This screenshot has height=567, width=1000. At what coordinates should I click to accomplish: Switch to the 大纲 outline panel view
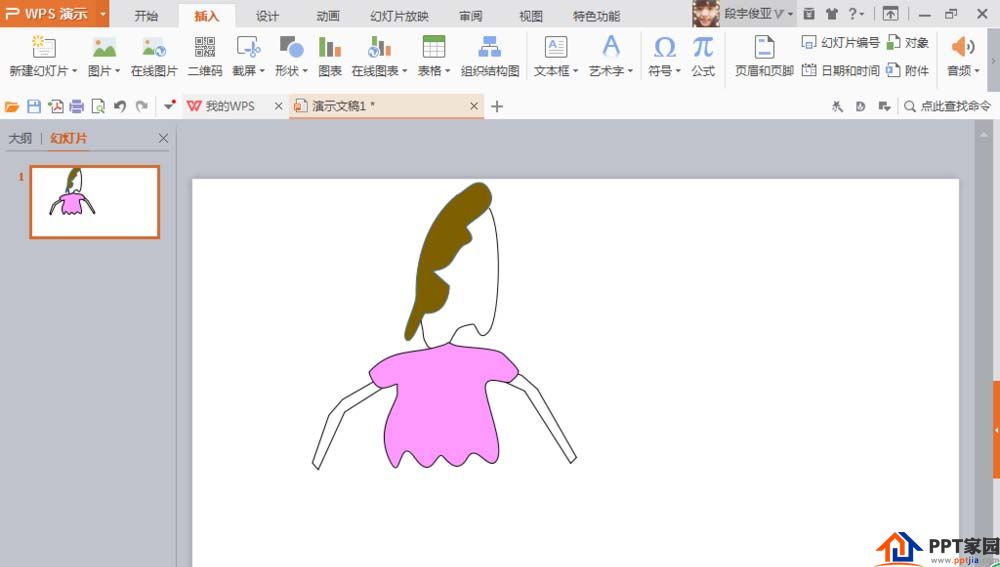pos(20,139)
